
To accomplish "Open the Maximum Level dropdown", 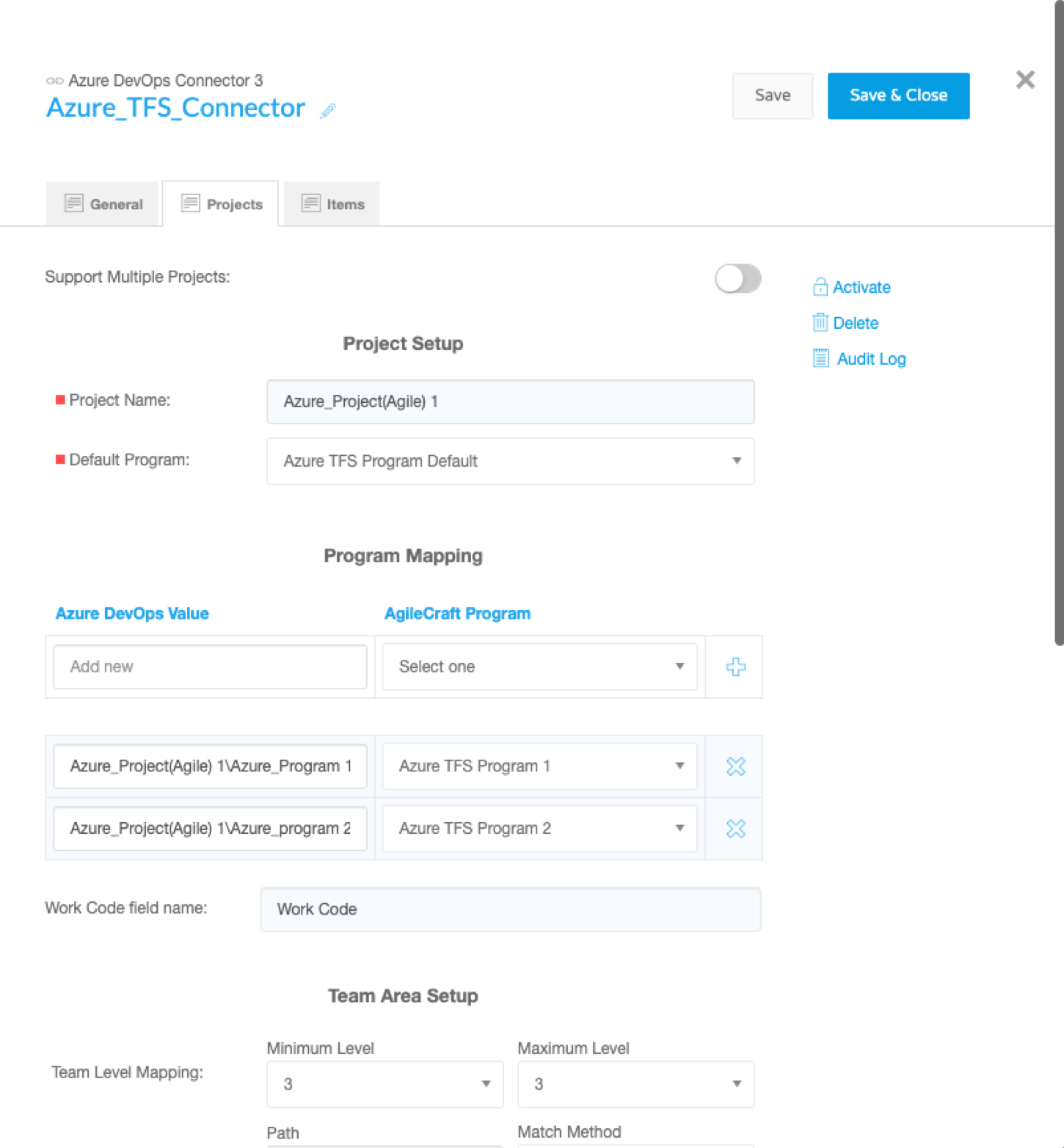I will point(635,1084).
